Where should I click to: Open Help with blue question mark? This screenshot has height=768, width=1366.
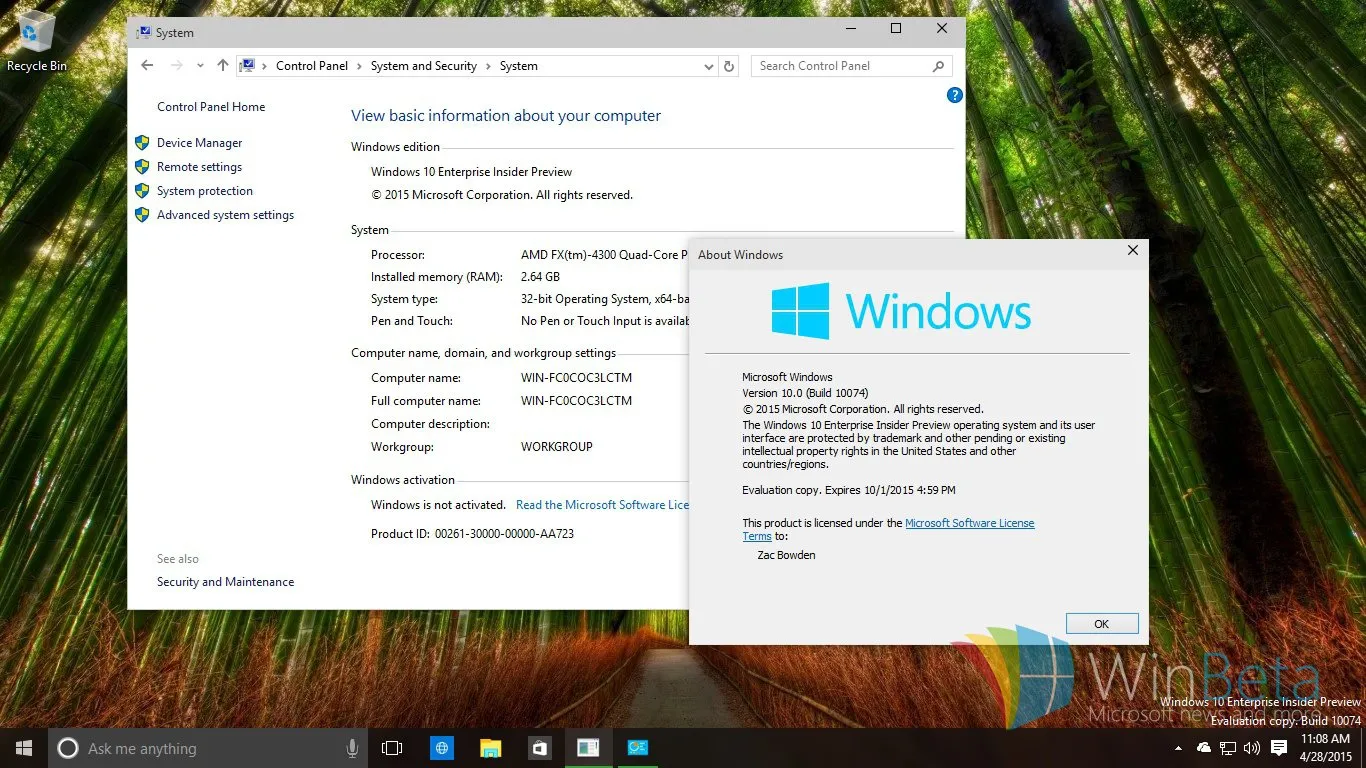(x=955, y=95)
